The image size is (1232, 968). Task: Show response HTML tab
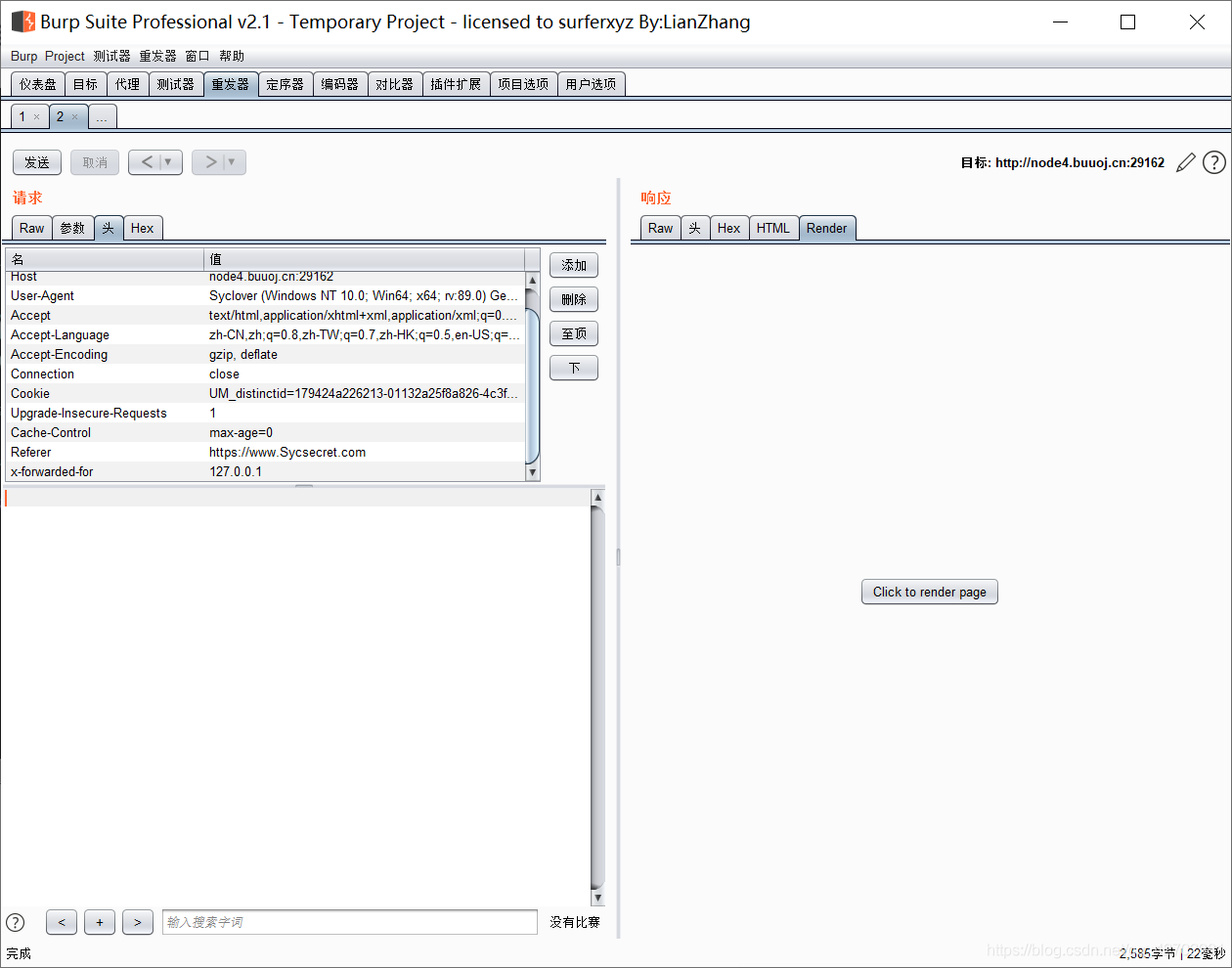tap(773, 228)
